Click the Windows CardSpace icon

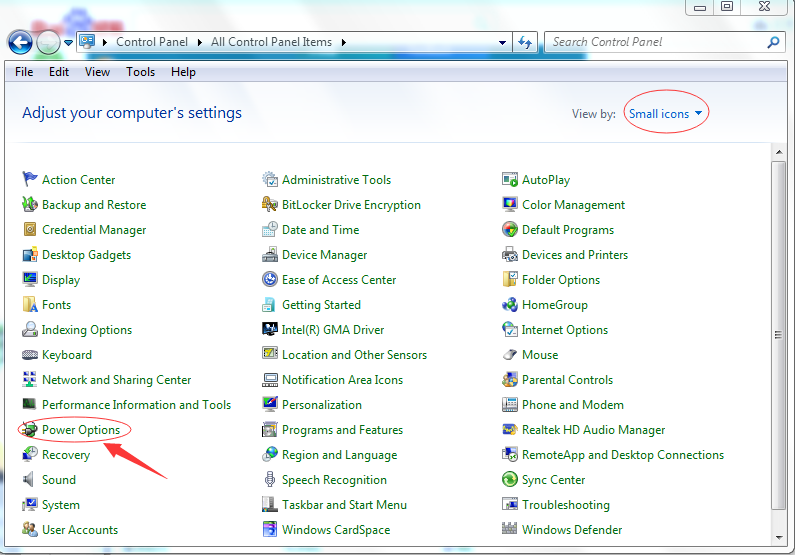click(x=270, y=529)
